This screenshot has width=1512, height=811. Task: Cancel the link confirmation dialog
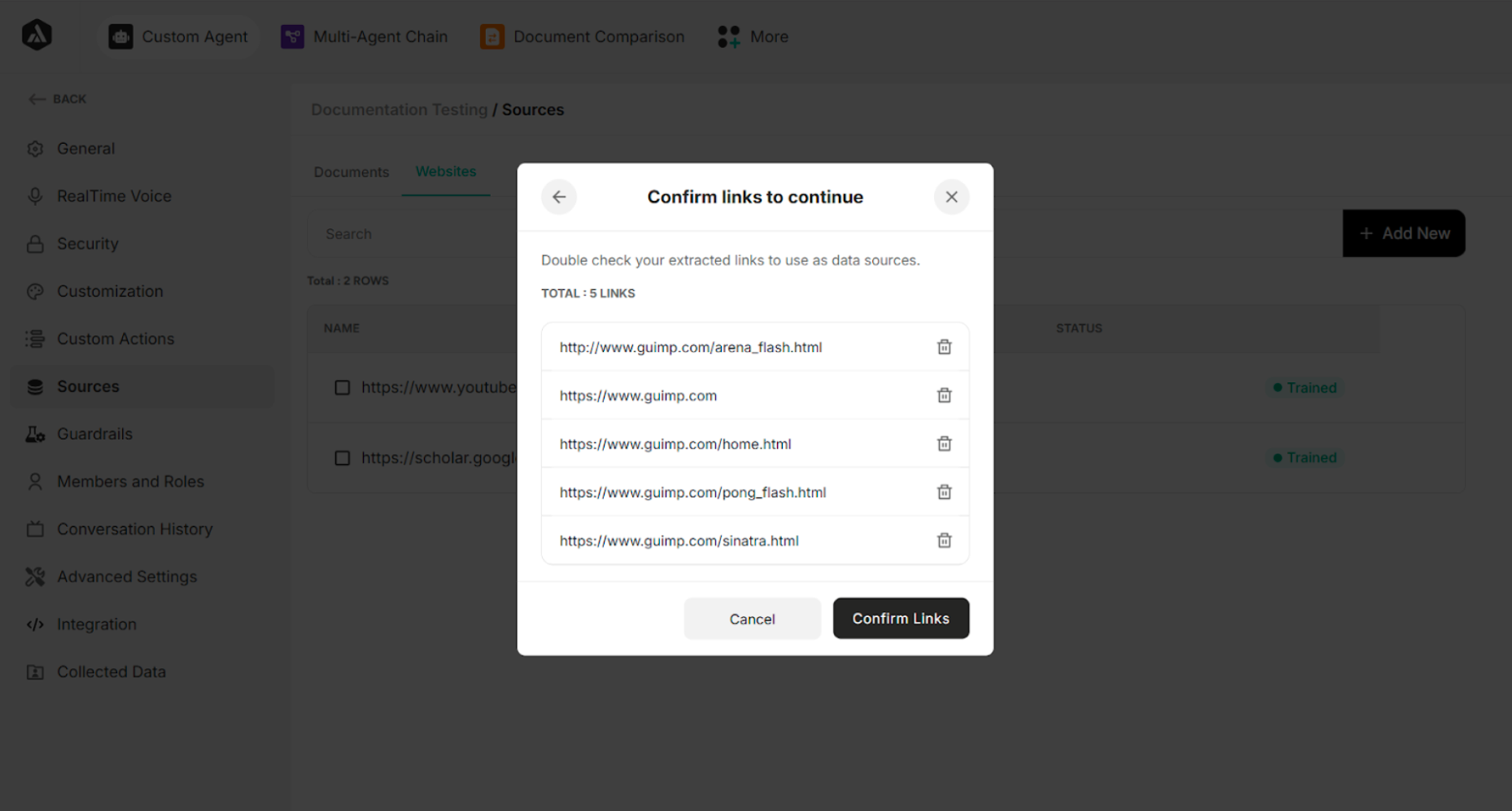point(752,619)
